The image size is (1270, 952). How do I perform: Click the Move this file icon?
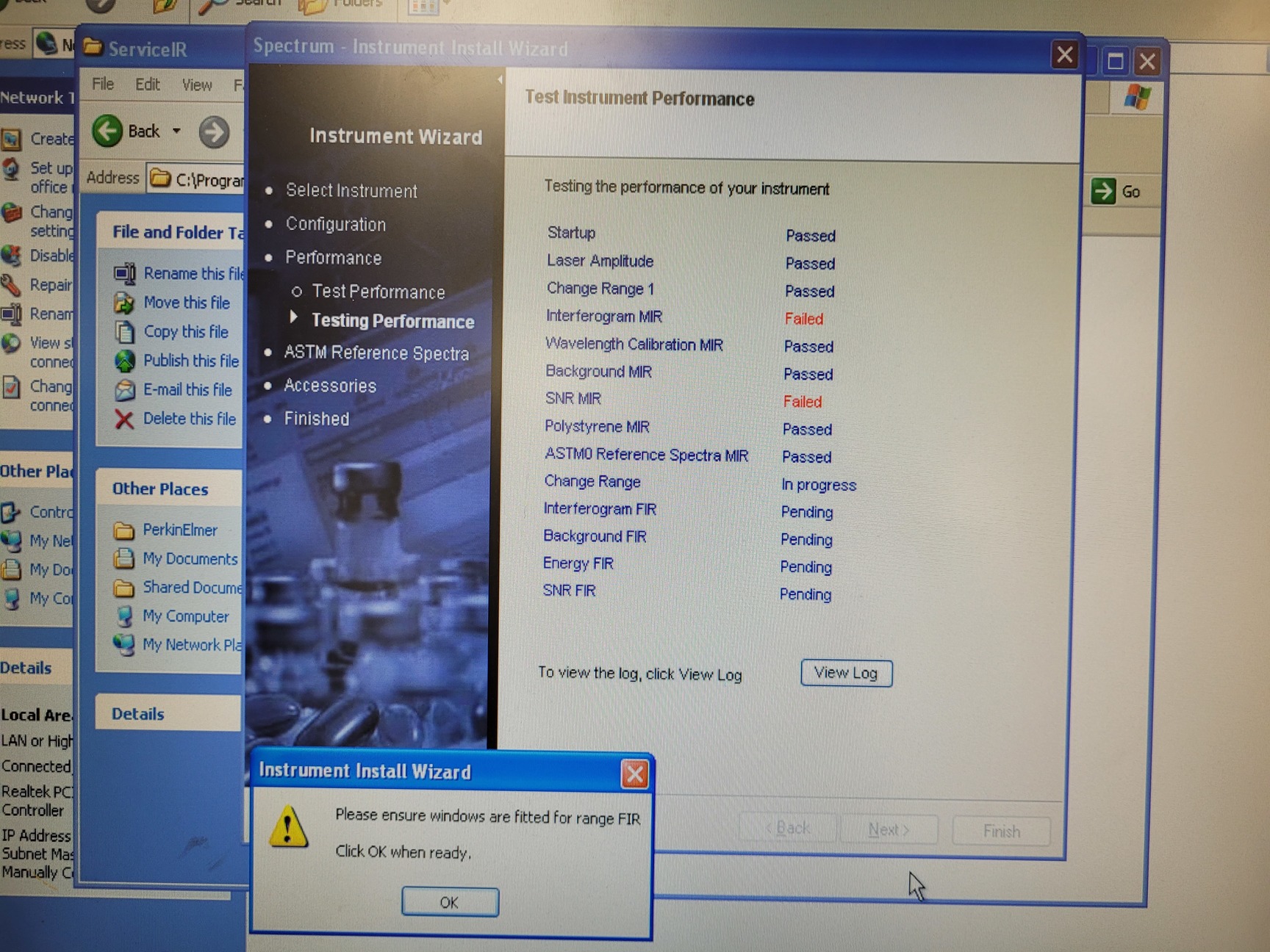pos(125,303)
